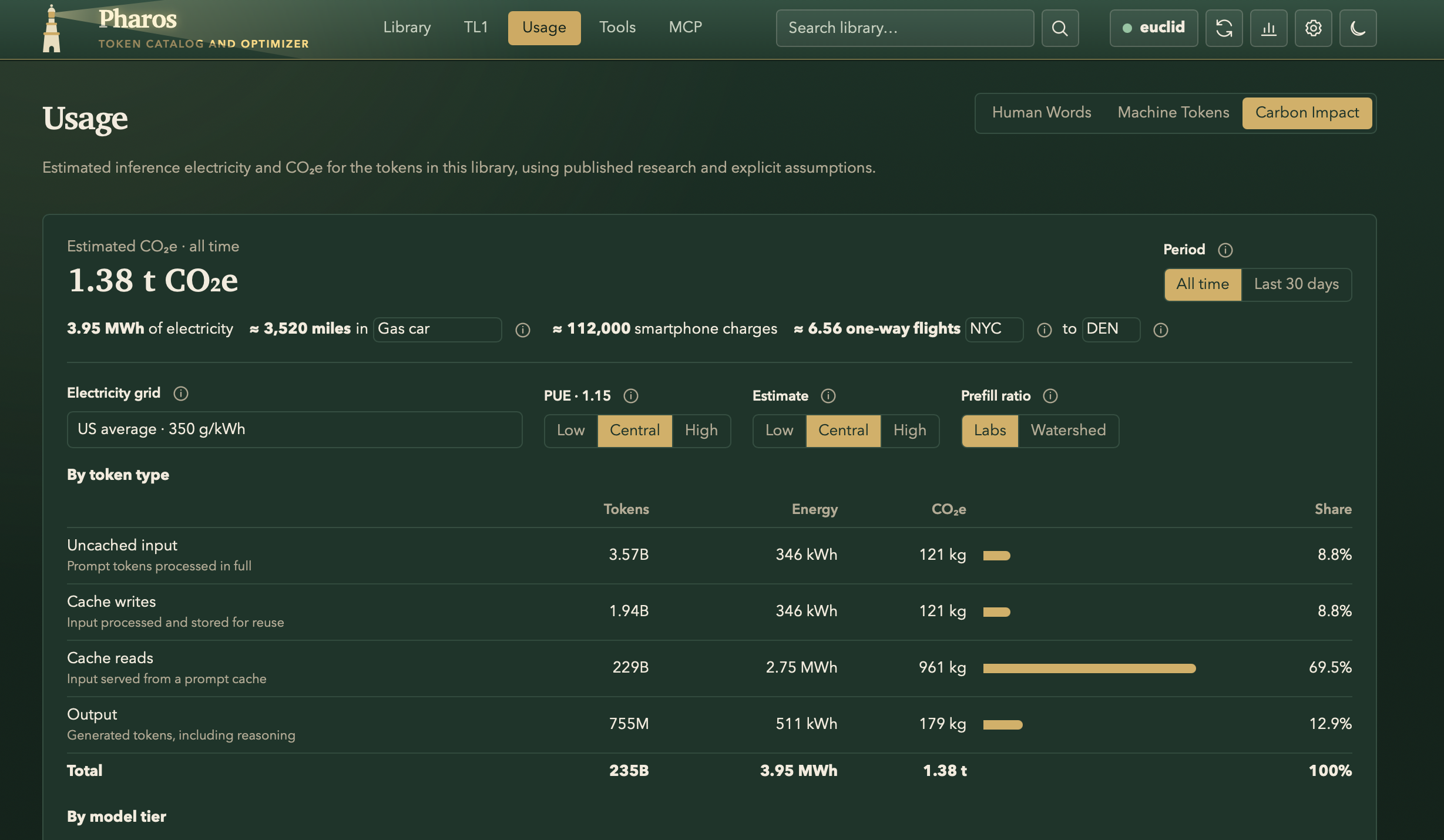Click the Cache writes row label

pyautogui.click(x=112, y=602)
